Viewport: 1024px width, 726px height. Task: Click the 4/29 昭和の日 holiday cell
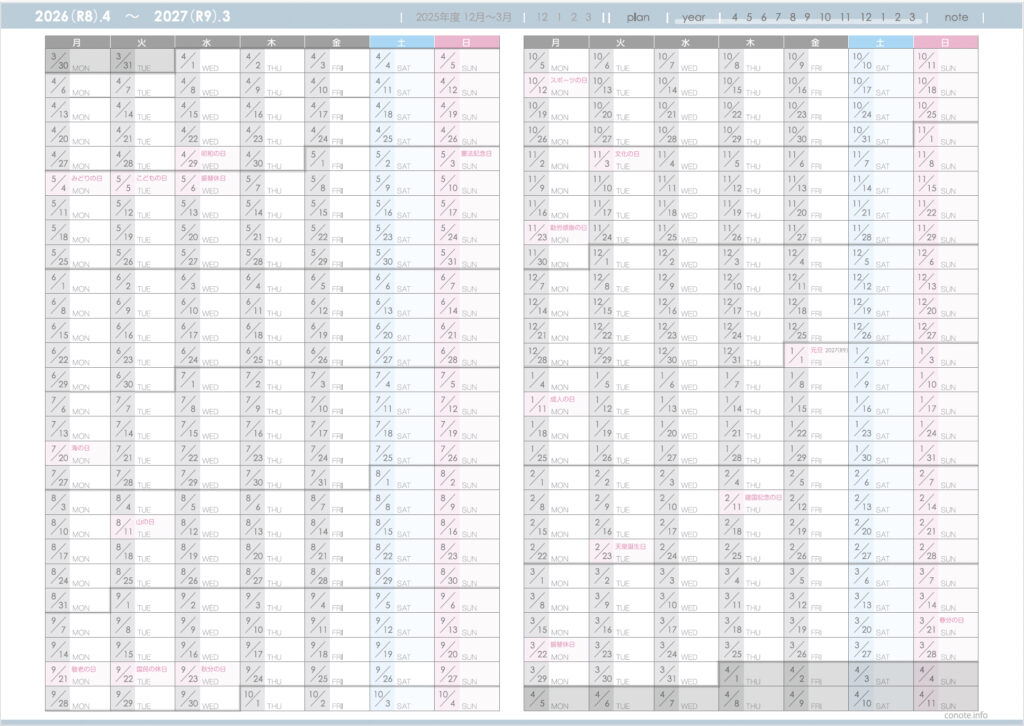pyautogui.click(x=207, y=159)
